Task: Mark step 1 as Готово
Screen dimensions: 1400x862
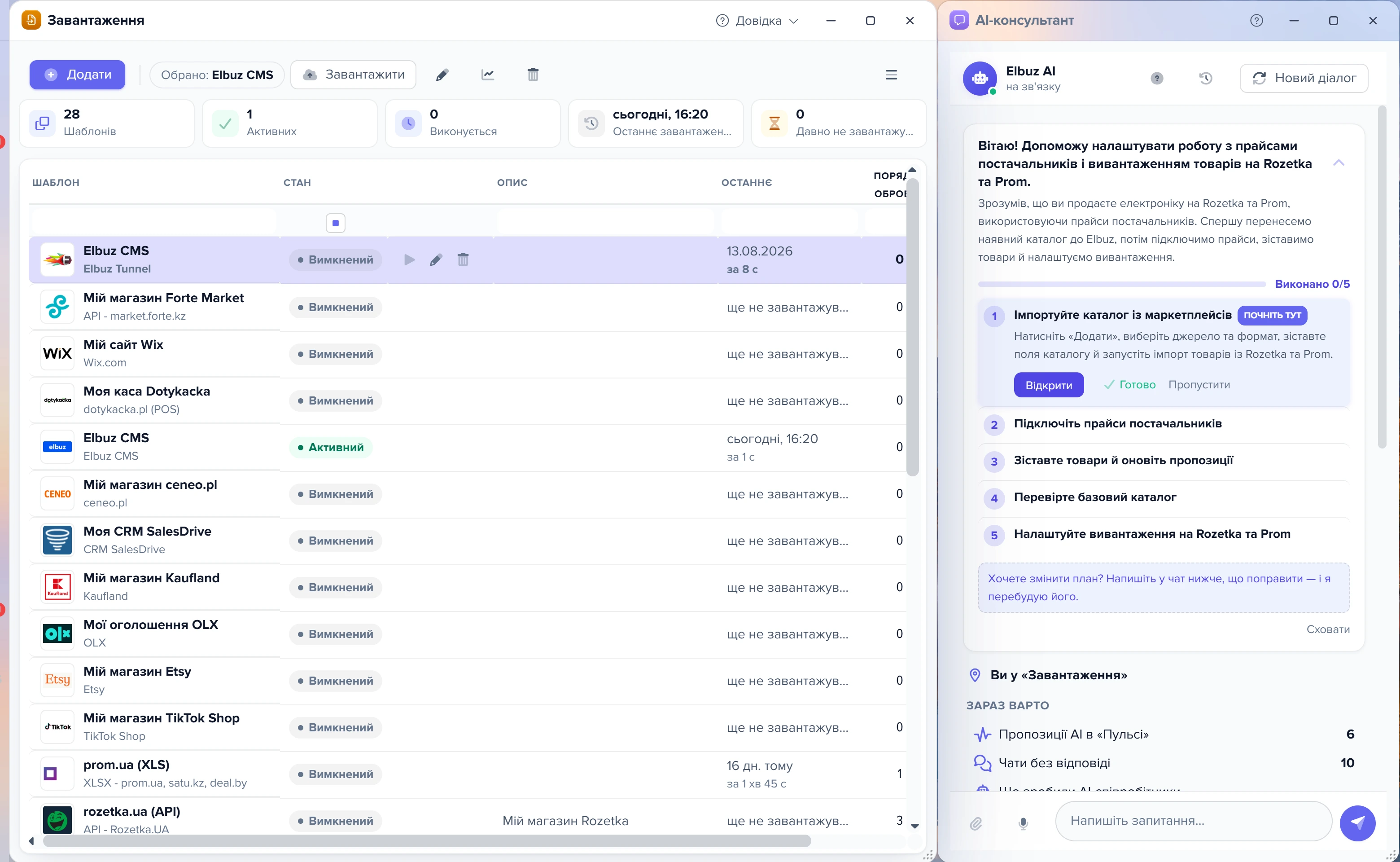Action: tap(1130, 385)
